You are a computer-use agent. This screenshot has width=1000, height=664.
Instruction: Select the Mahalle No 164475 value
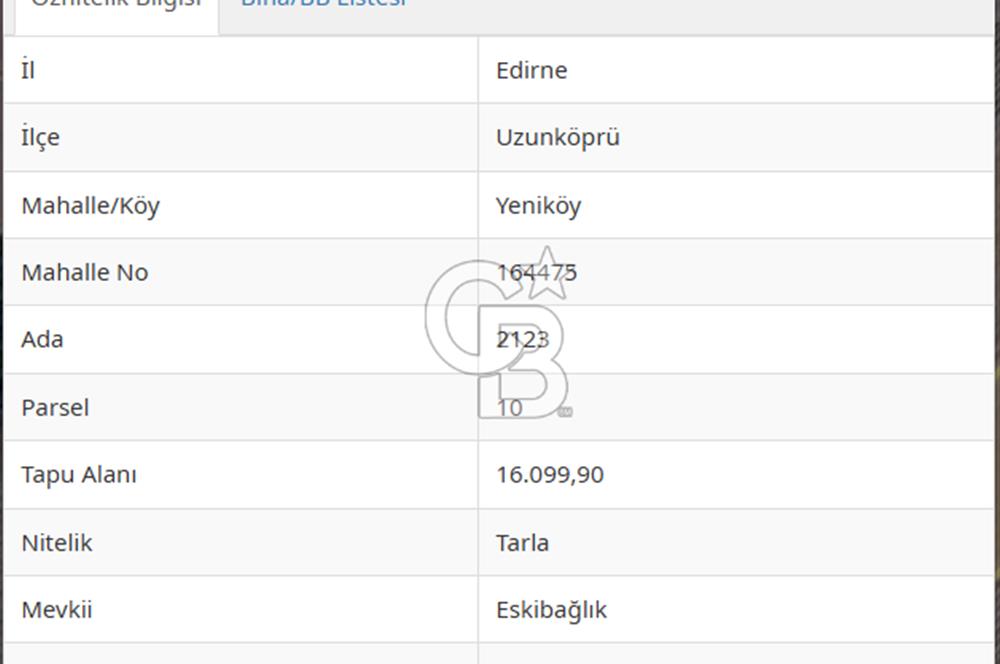pyautogui.click(x=537, y=272)
